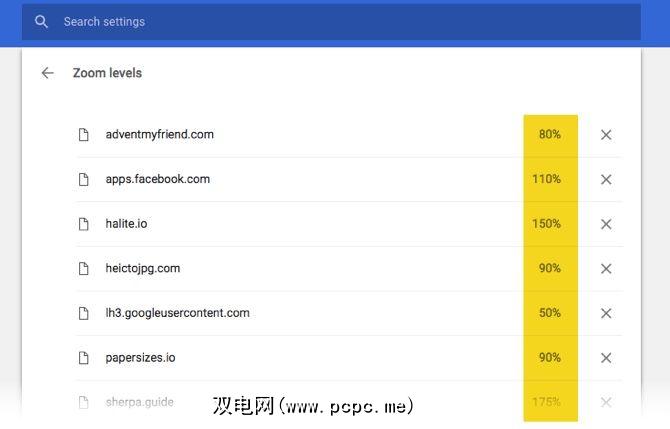The height and width of the screenshot is (429, 670).
Task: Select the lh3.googleusercontent.com entry text
Action: coord(177,313)
